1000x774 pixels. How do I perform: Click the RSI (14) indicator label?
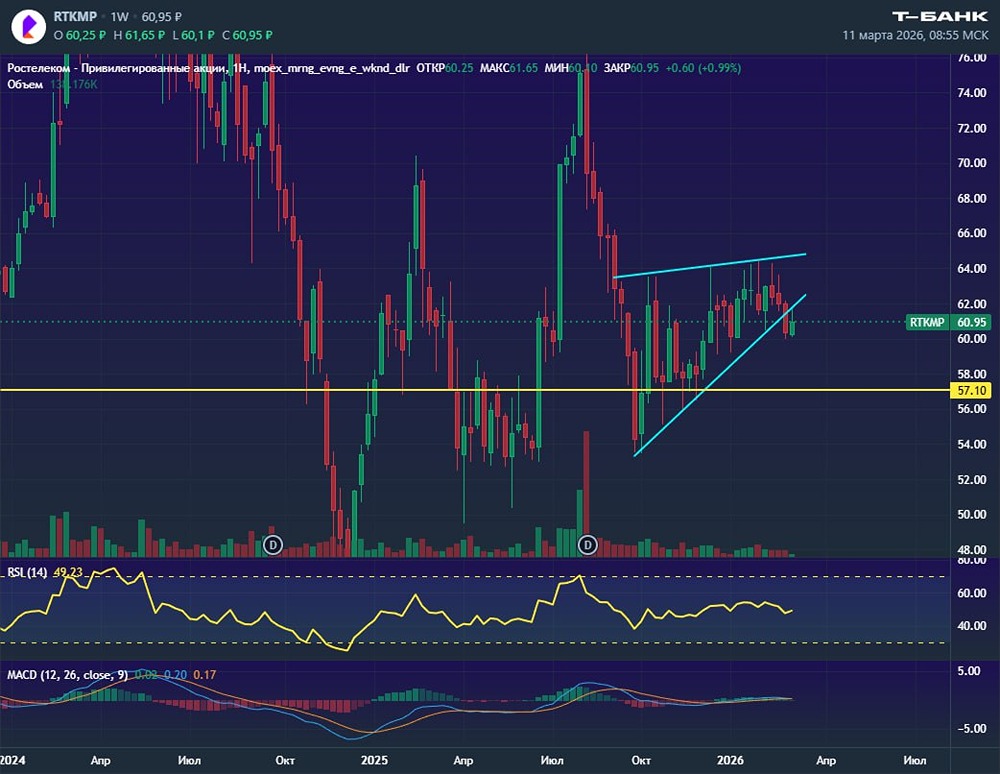pos(27,573)
